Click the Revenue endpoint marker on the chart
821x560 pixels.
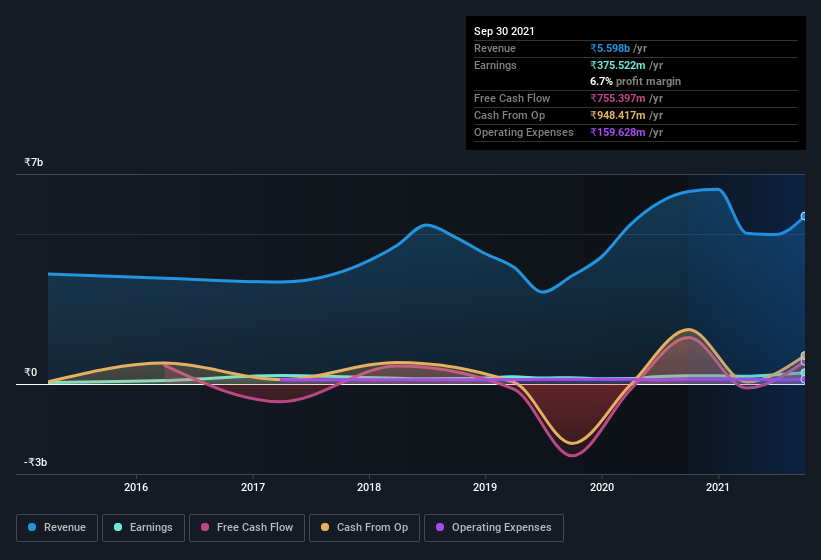click(804, 216)
